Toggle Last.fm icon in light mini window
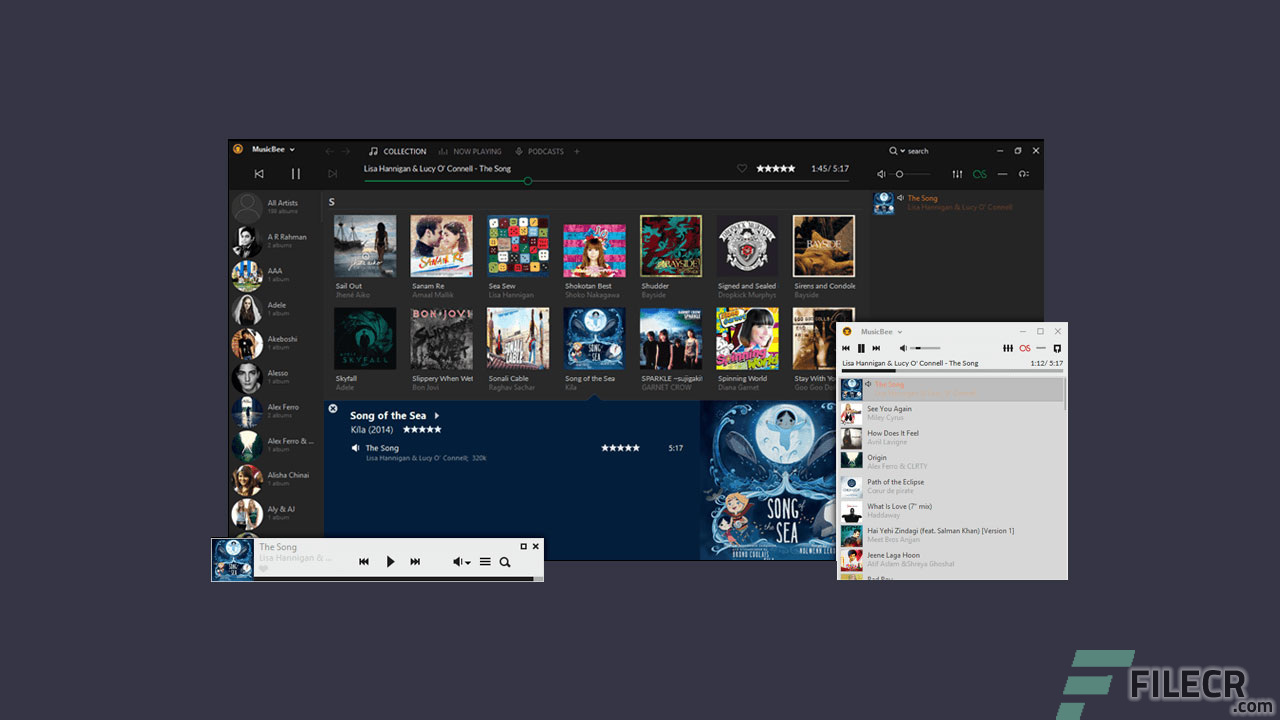Screen dimensions: 1280x720 pyautogui.click(x=1025, y=348)
